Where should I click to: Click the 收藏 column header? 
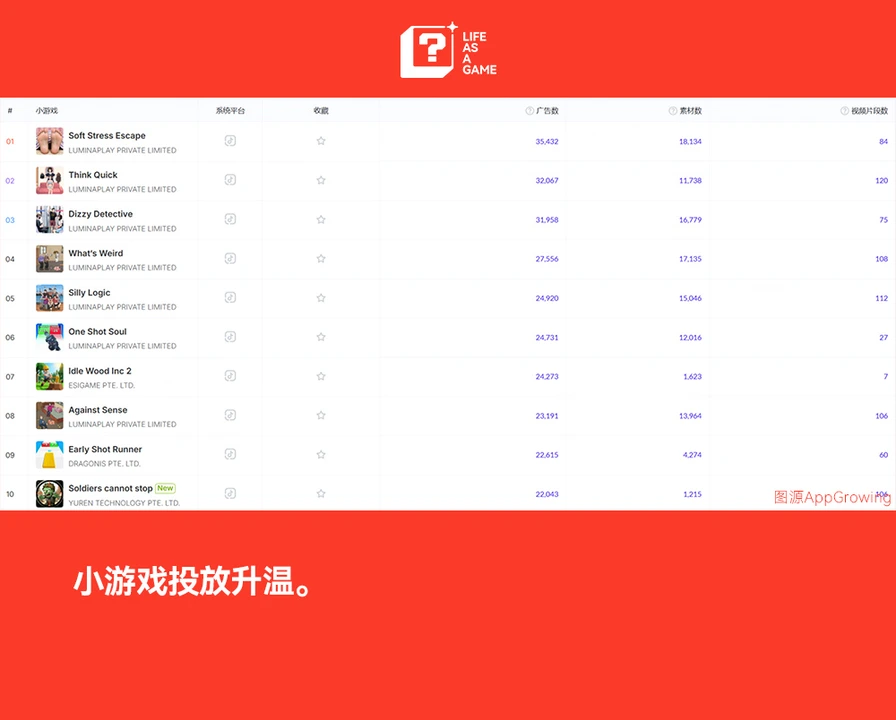(321, 111)
